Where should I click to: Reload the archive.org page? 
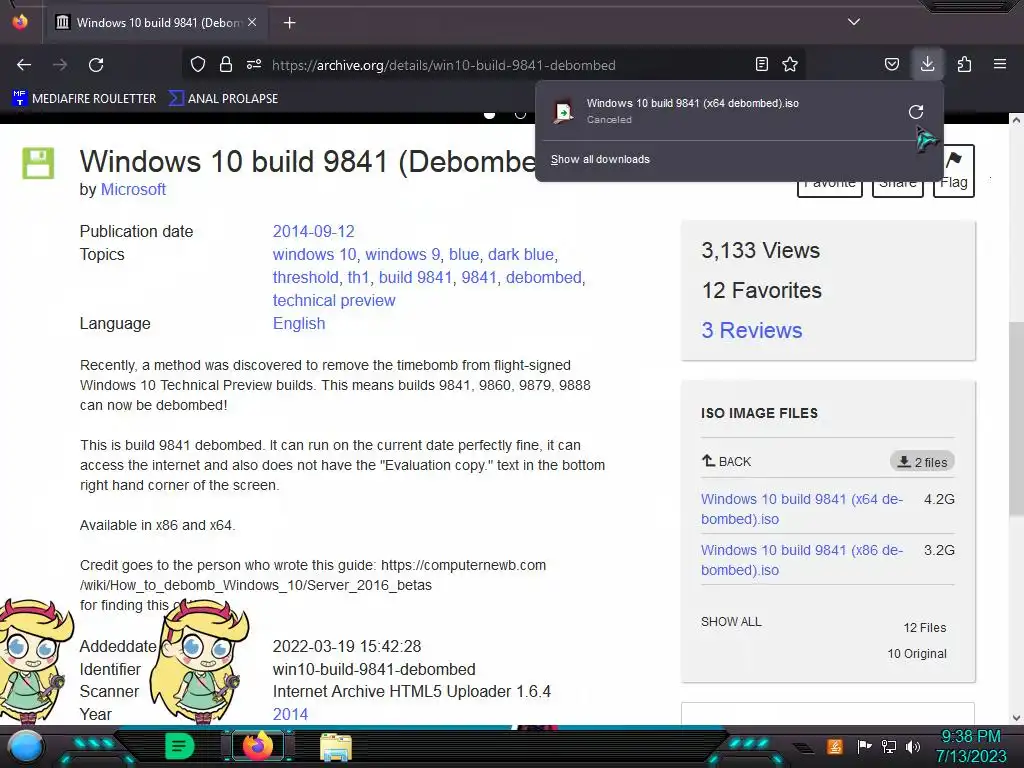[96, 65]
